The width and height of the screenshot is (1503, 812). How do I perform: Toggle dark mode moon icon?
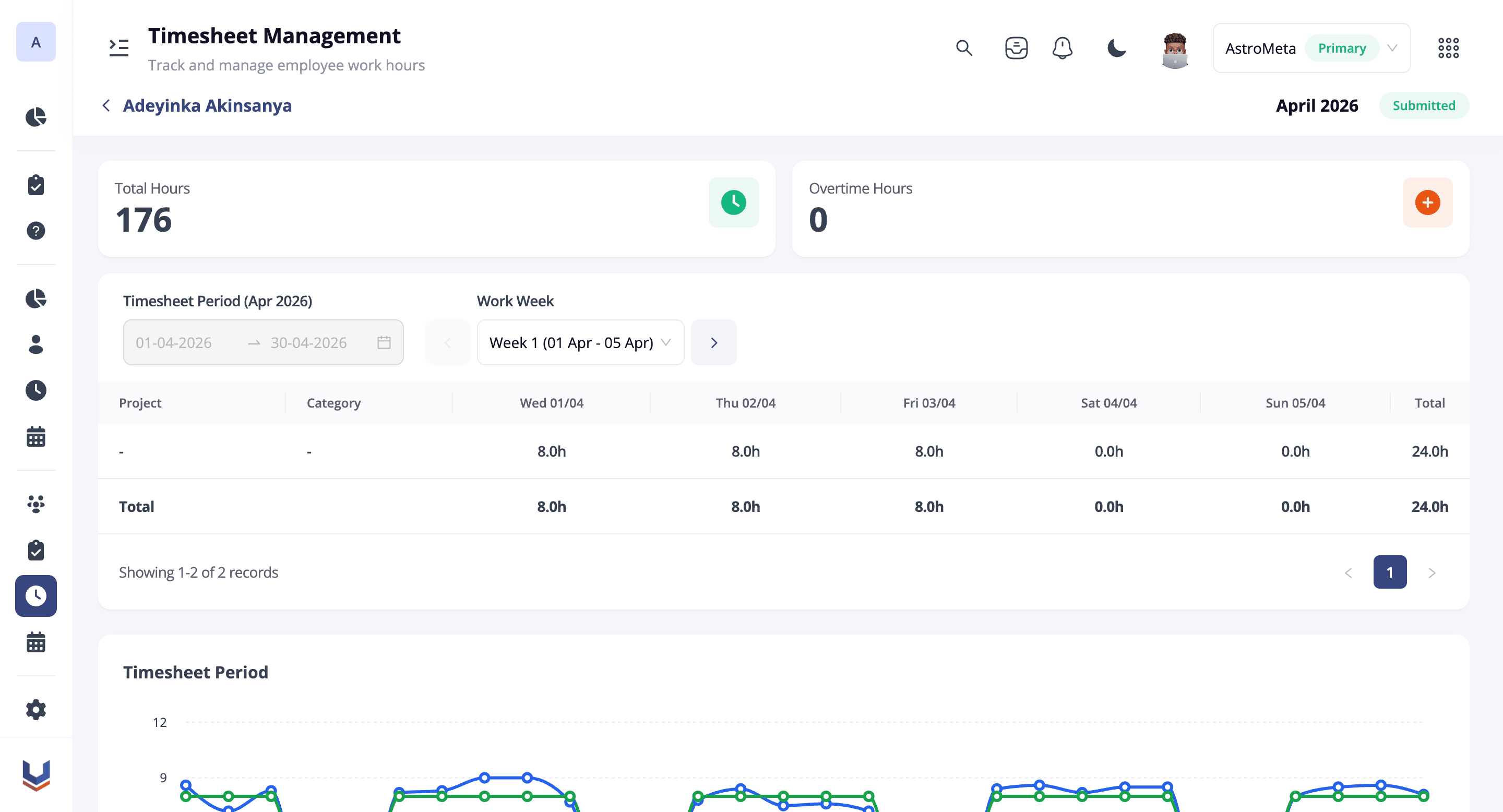(x=1116, y=48)
